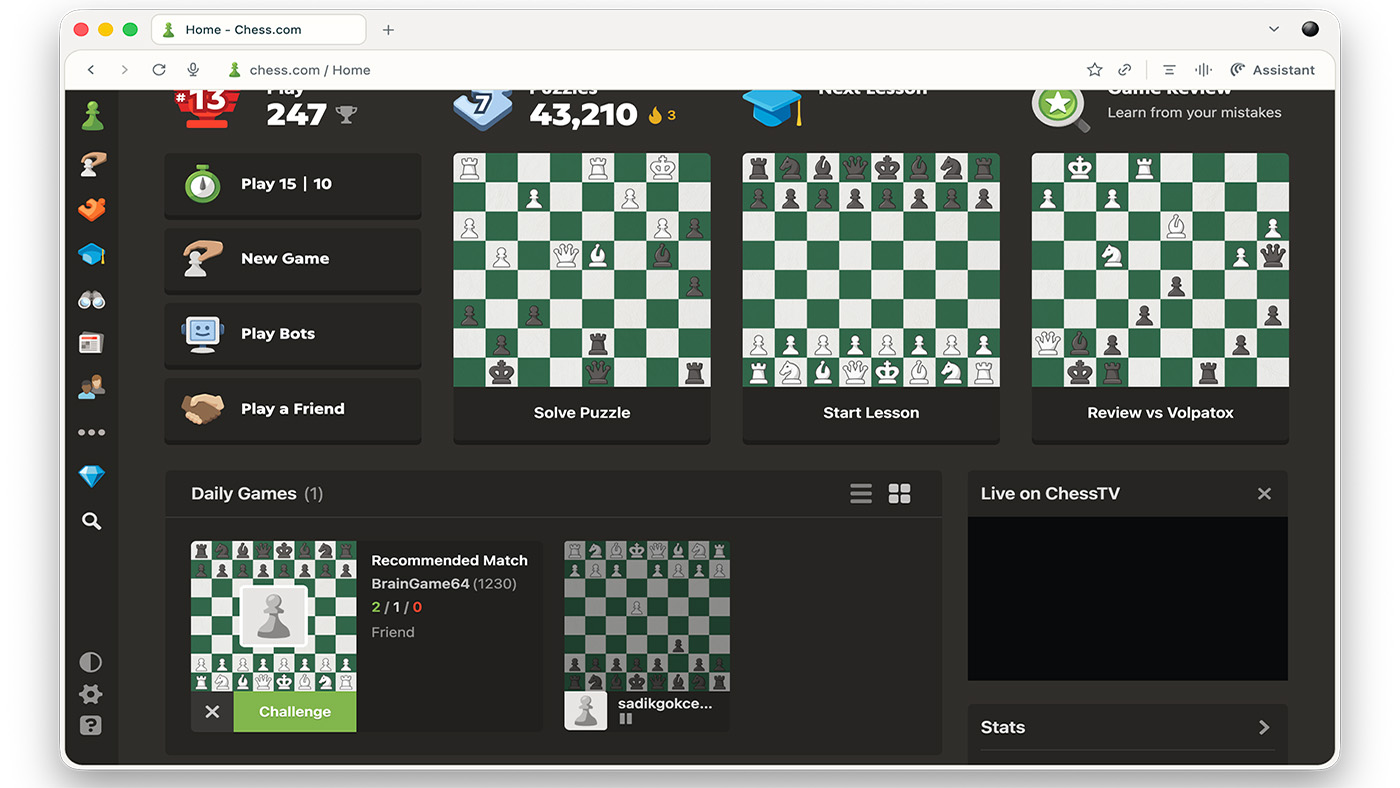Expand the Stats panel chevron

coord(1264,727)
